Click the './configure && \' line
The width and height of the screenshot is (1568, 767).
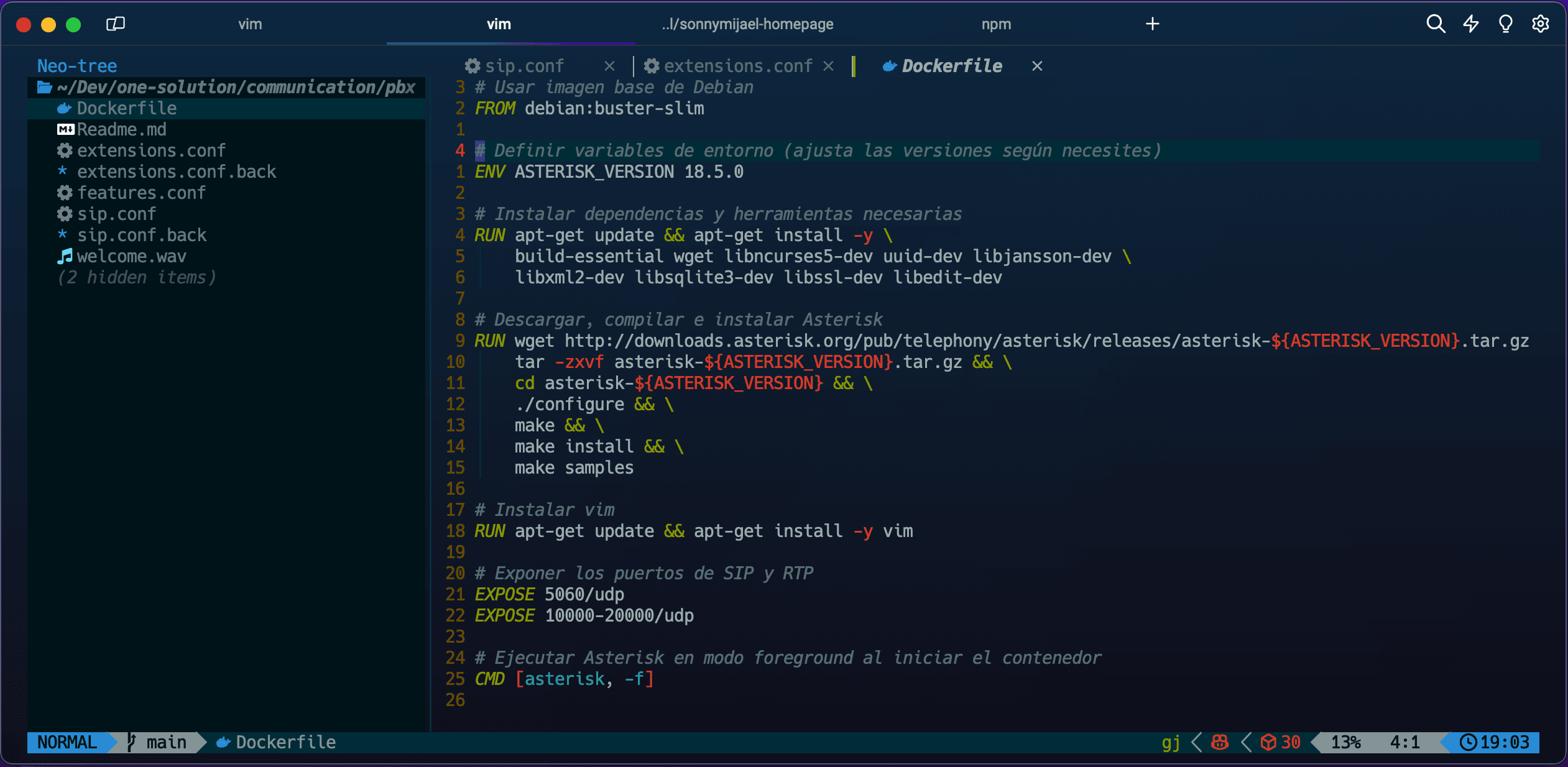click(594, 404)
